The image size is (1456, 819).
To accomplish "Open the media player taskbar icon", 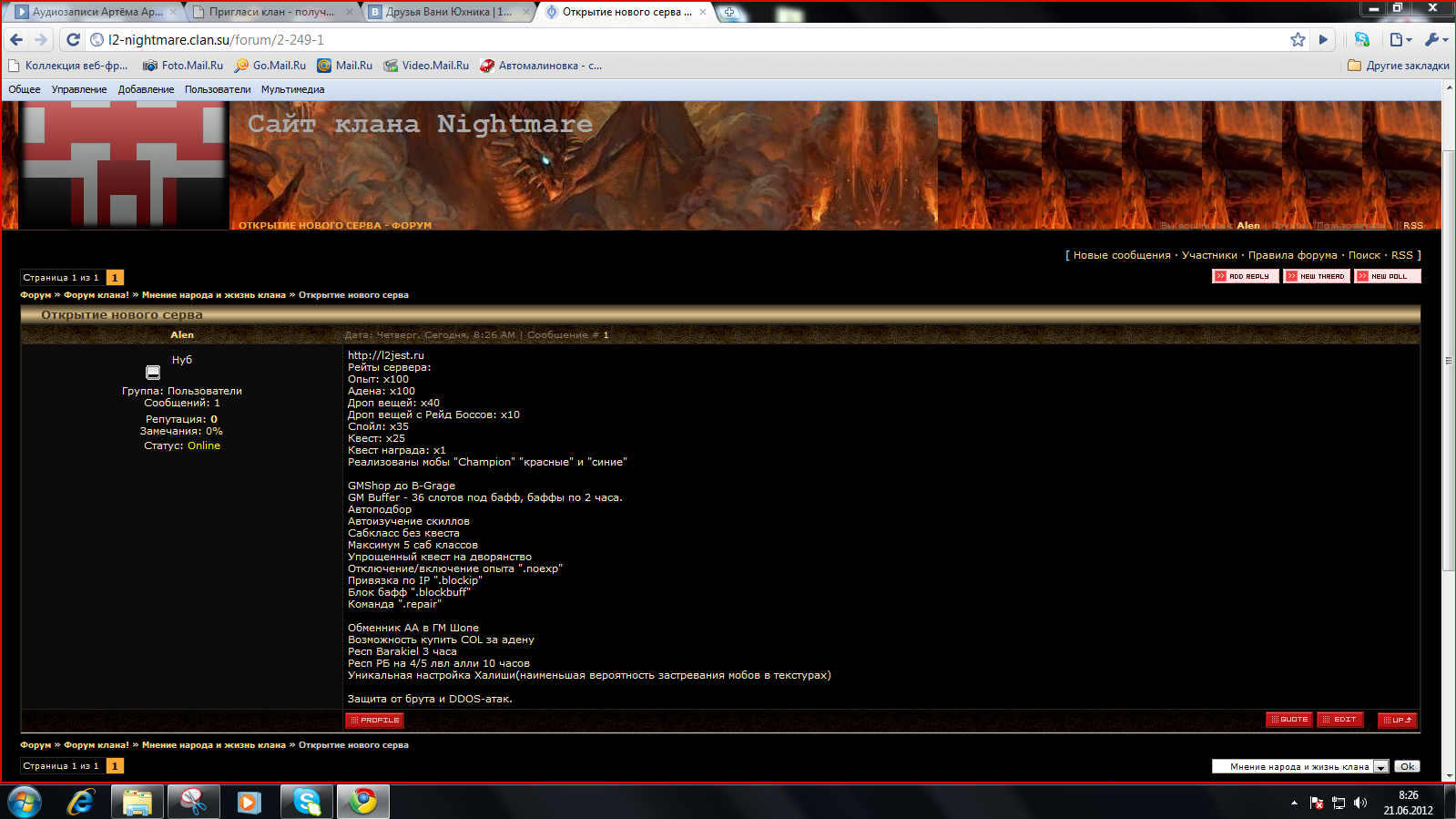I will click(249, 802).
